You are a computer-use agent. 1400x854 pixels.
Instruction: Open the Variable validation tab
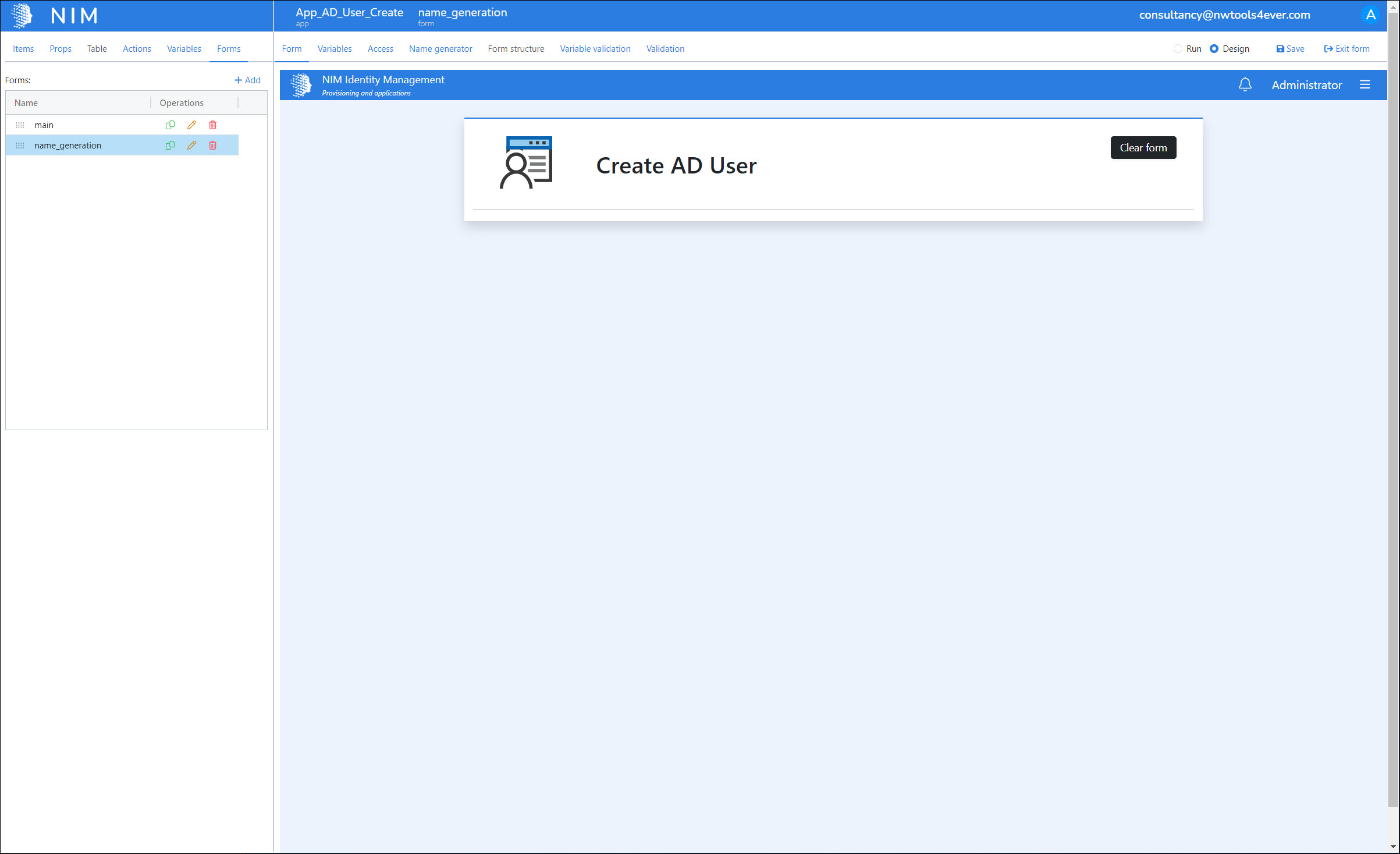tap(595, 49)
